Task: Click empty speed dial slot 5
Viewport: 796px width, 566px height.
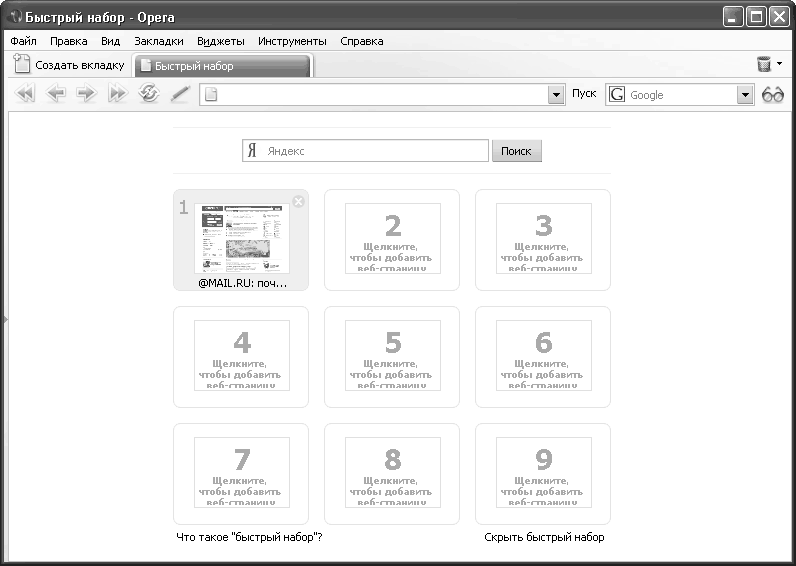Action: pyautogui.click(x=392, y=356)
